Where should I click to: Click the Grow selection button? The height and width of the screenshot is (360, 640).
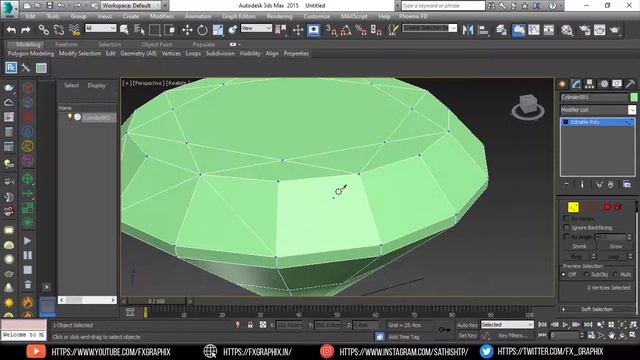[616, 246]
